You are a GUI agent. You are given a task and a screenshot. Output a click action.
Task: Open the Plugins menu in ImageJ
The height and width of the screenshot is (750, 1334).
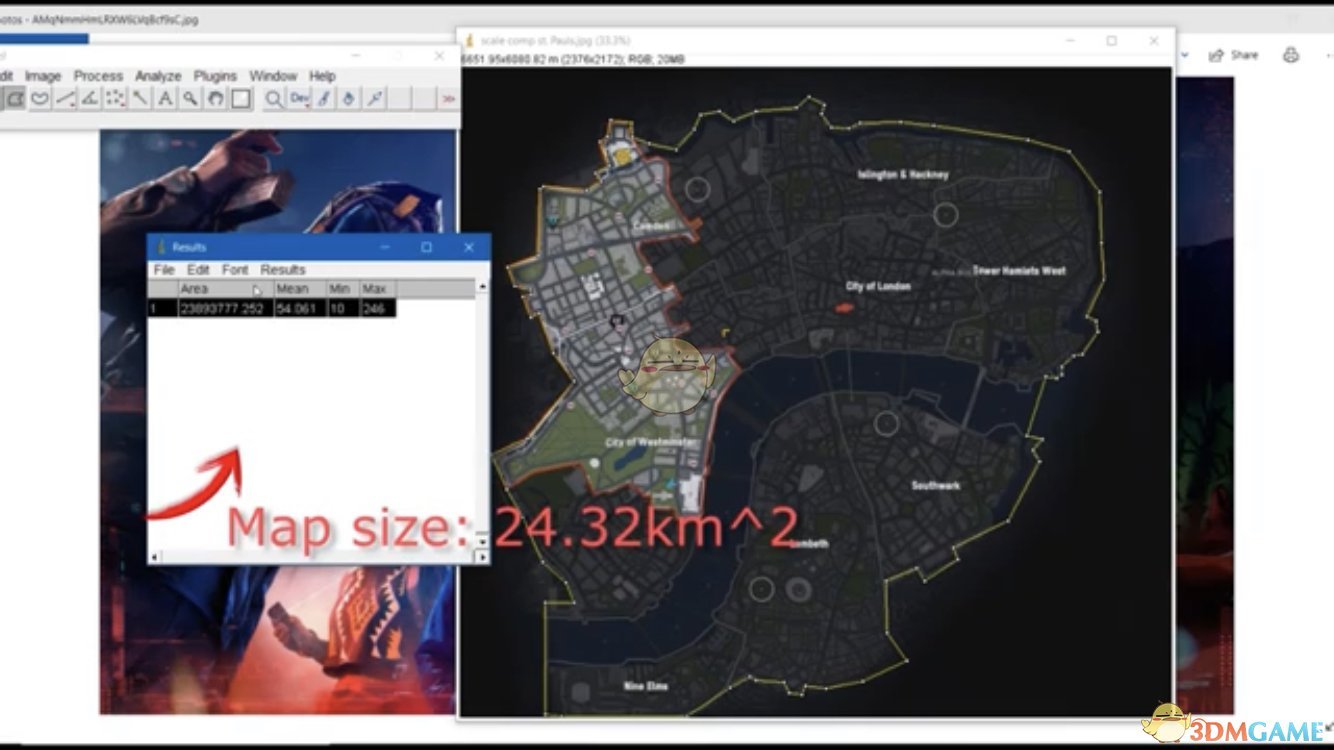pos(215,76)
